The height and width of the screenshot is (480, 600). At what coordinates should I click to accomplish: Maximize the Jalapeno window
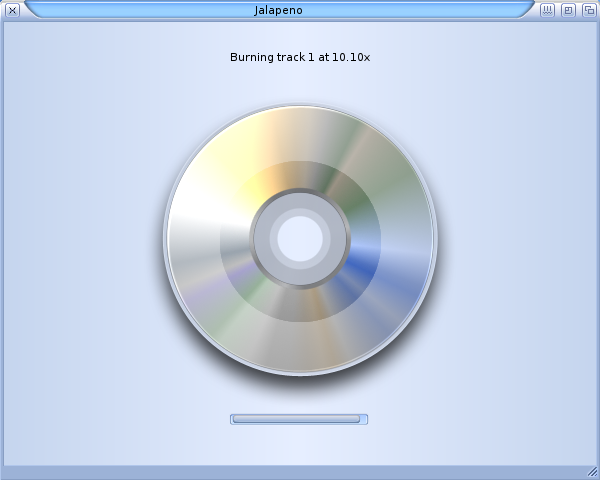coord(589,10)
